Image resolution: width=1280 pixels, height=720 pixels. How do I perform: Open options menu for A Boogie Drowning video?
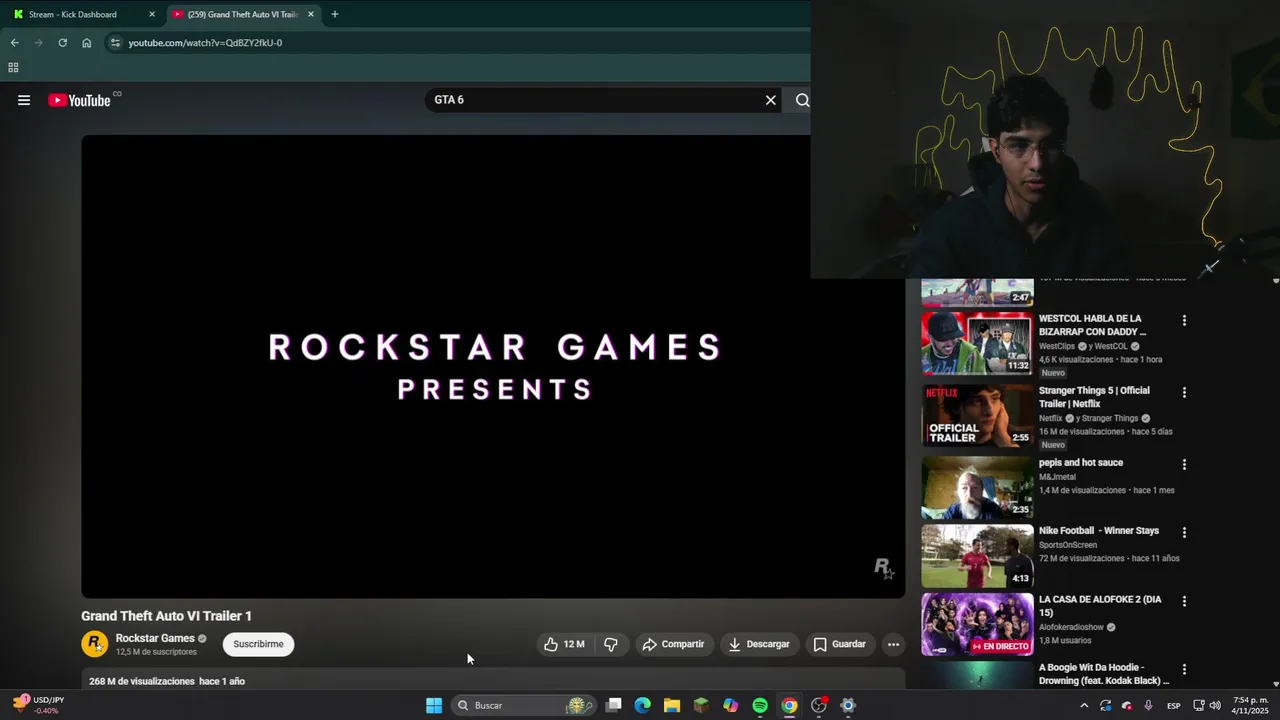1184,669
